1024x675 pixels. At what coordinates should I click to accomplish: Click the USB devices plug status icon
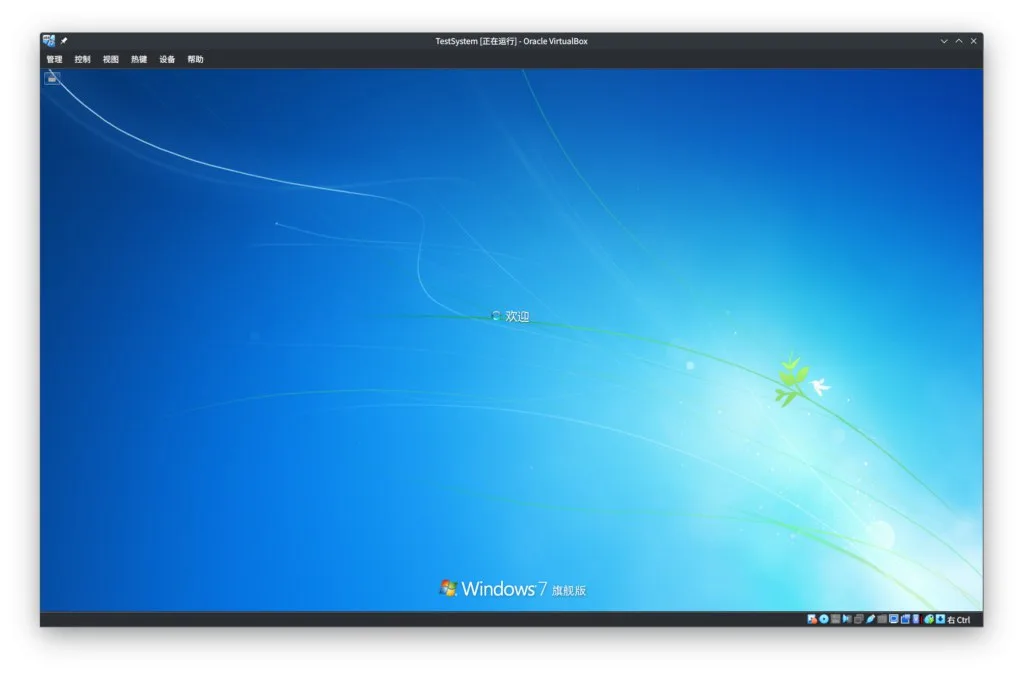click(x=870, y=619)
